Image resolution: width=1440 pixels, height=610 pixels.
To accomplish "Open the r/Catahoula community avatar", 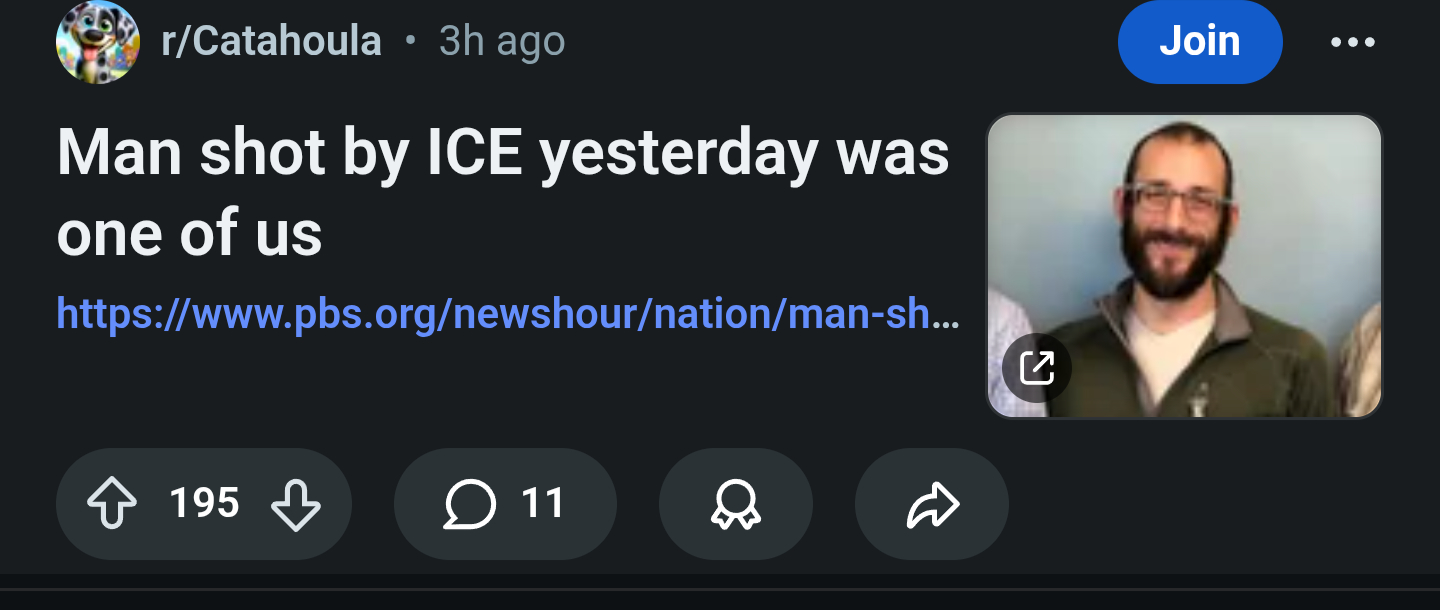I will 97,42.
